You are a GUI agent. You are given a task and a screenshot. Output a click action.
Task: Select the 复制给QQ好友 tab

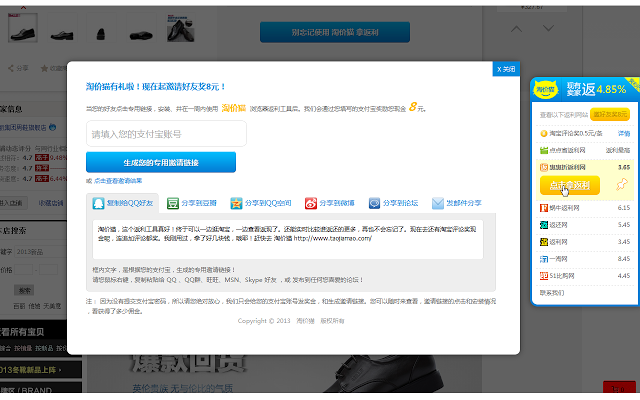[x=122, y=203]
